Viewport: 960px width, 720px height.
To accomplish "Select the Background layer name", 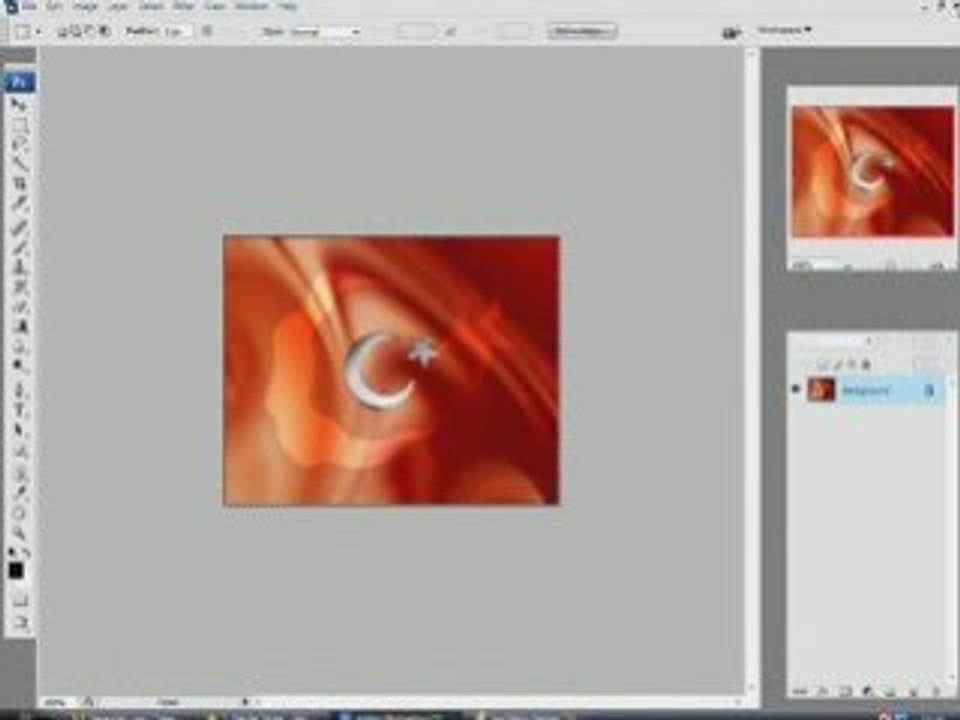I will pyautogui.click(x=866, y=390).
